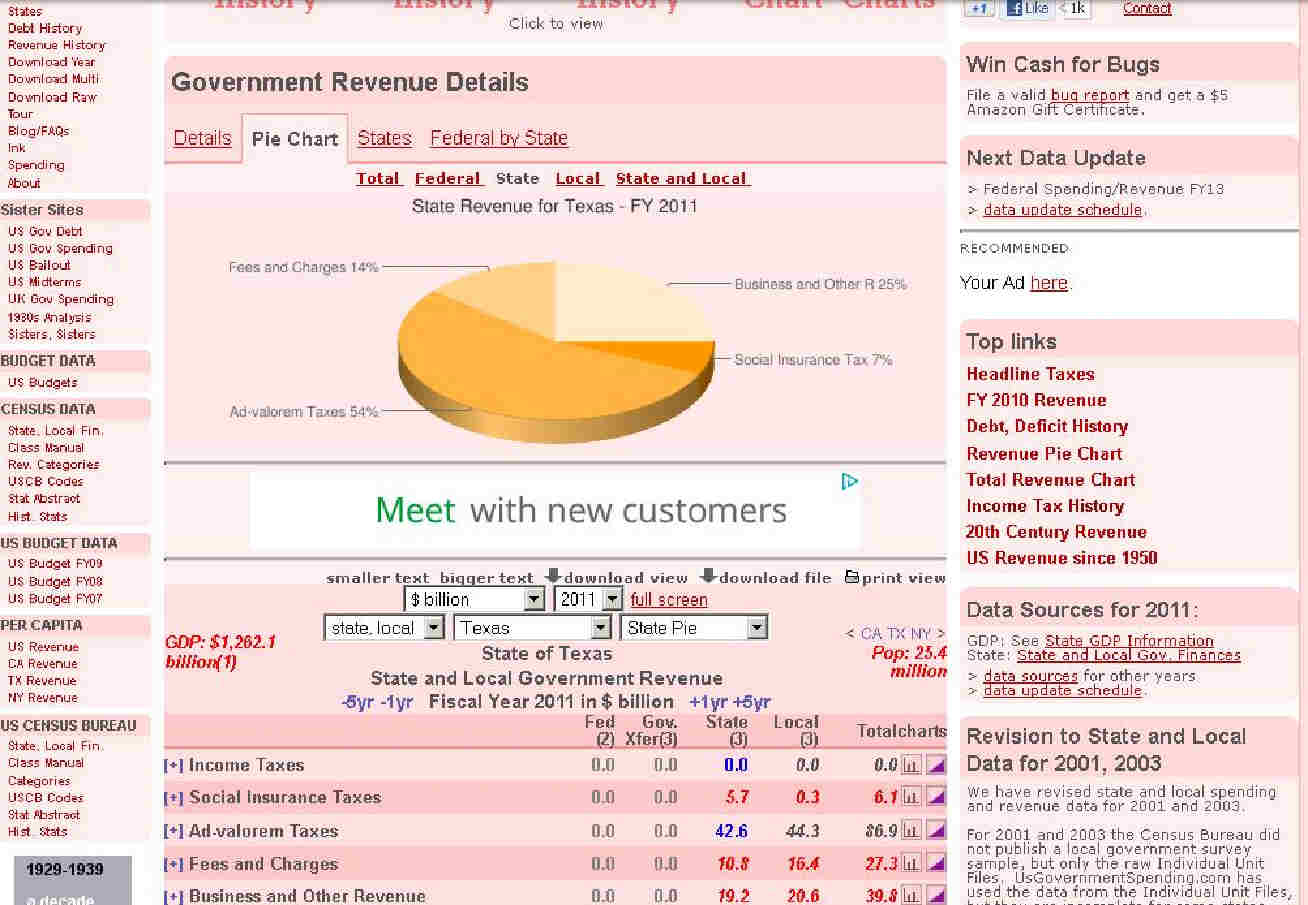This screenshot has width=1308, height=905.
Task: Open bar chart icon in Ad-valorem Taxes row
Action: coord(911,831)
